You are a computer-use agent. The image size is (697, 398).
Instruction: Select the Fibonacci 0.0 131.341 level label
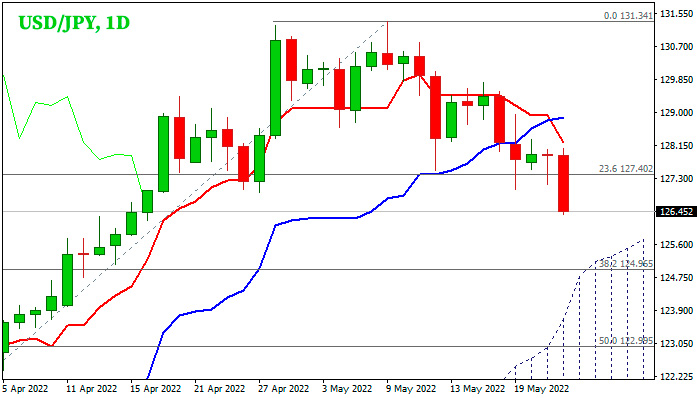628,16
